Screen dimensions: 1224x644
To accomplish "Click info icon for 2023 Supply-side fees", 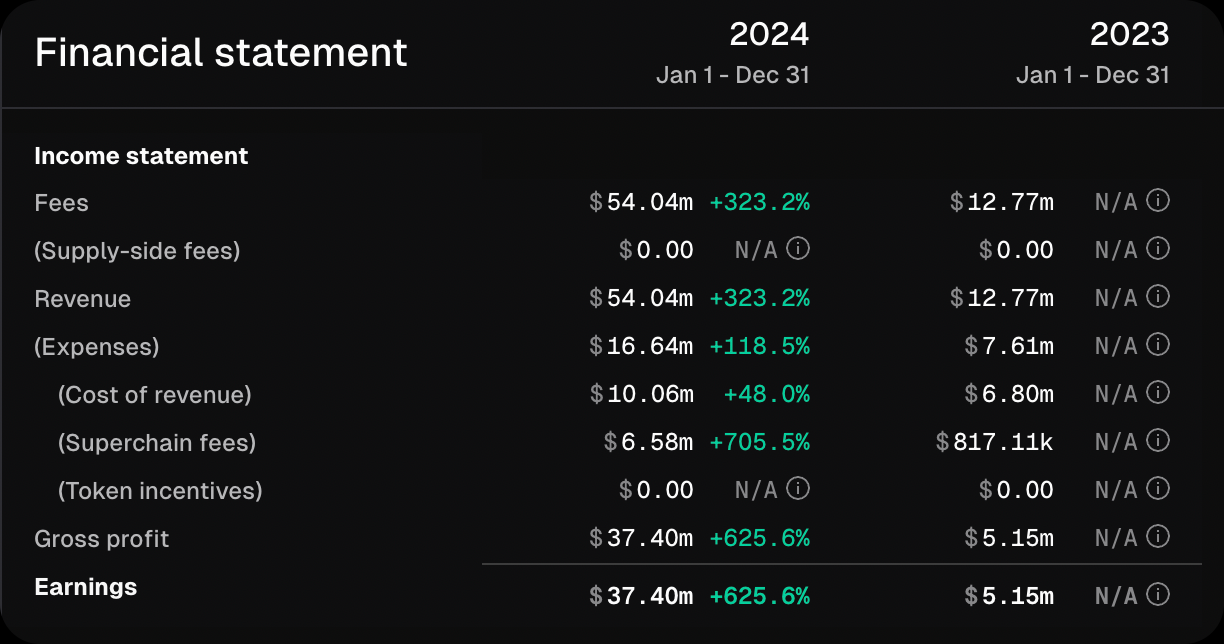I will [x=1158, y=249].
